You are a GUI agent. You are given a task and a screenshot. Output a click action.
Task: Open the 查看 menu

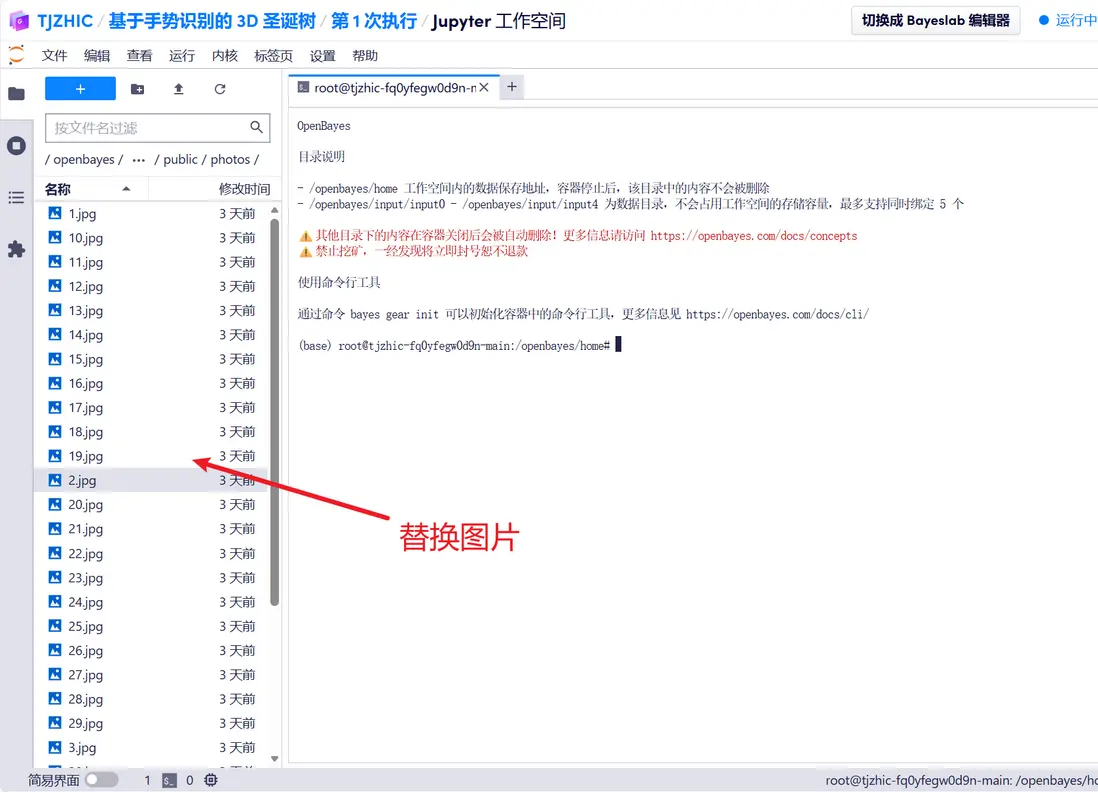[139, 55]
